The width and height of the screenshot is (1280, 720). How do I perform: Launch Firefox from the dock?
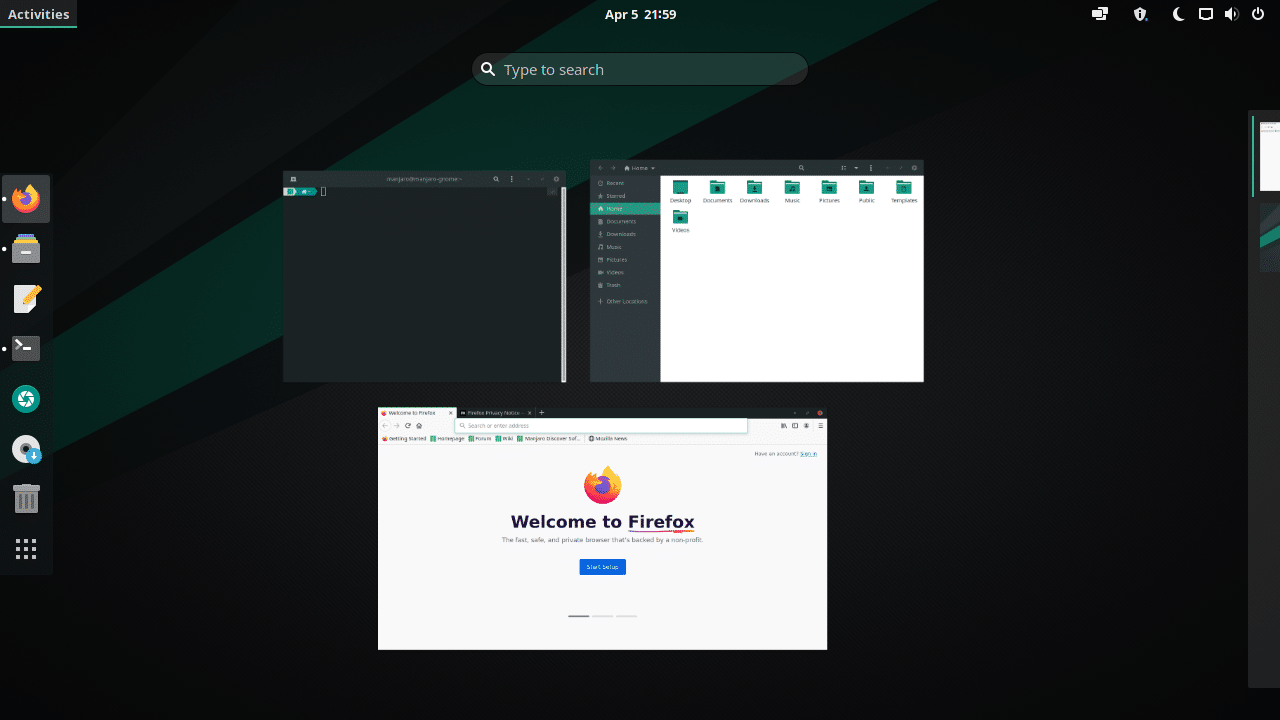pos(25,198)
